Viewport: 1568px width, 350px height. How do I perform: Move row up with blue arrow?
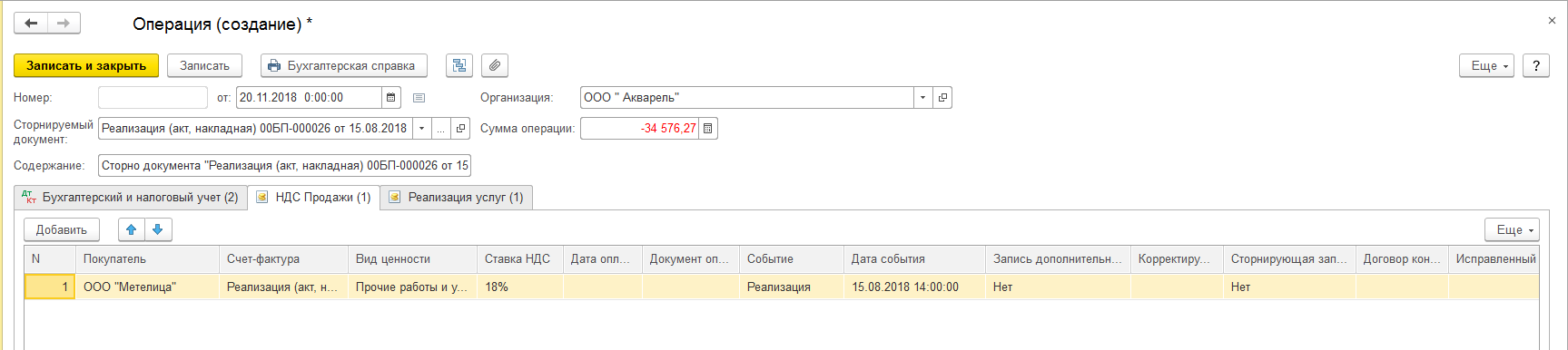click(x=131, y=229)
